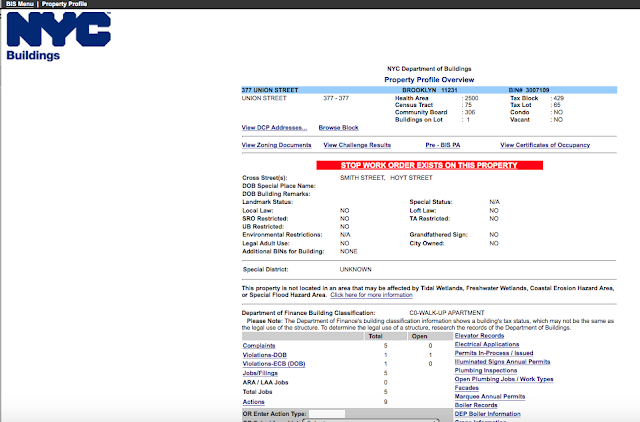Open View Zoning Documents link
The width and height of the screenshot is (640, 422).
(x=276, y=145)
